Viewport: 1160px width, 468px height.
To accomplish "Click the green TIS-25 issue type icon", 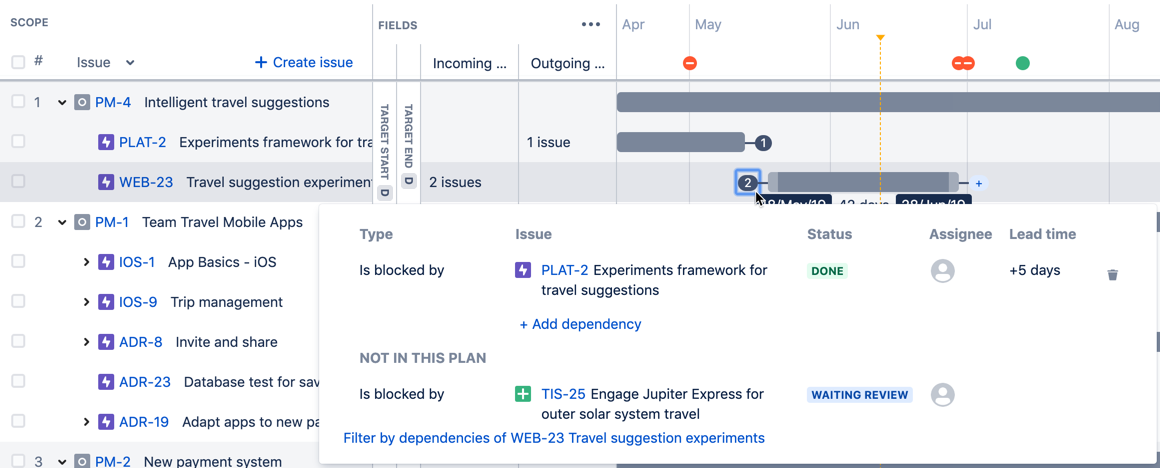I will 523,394.
